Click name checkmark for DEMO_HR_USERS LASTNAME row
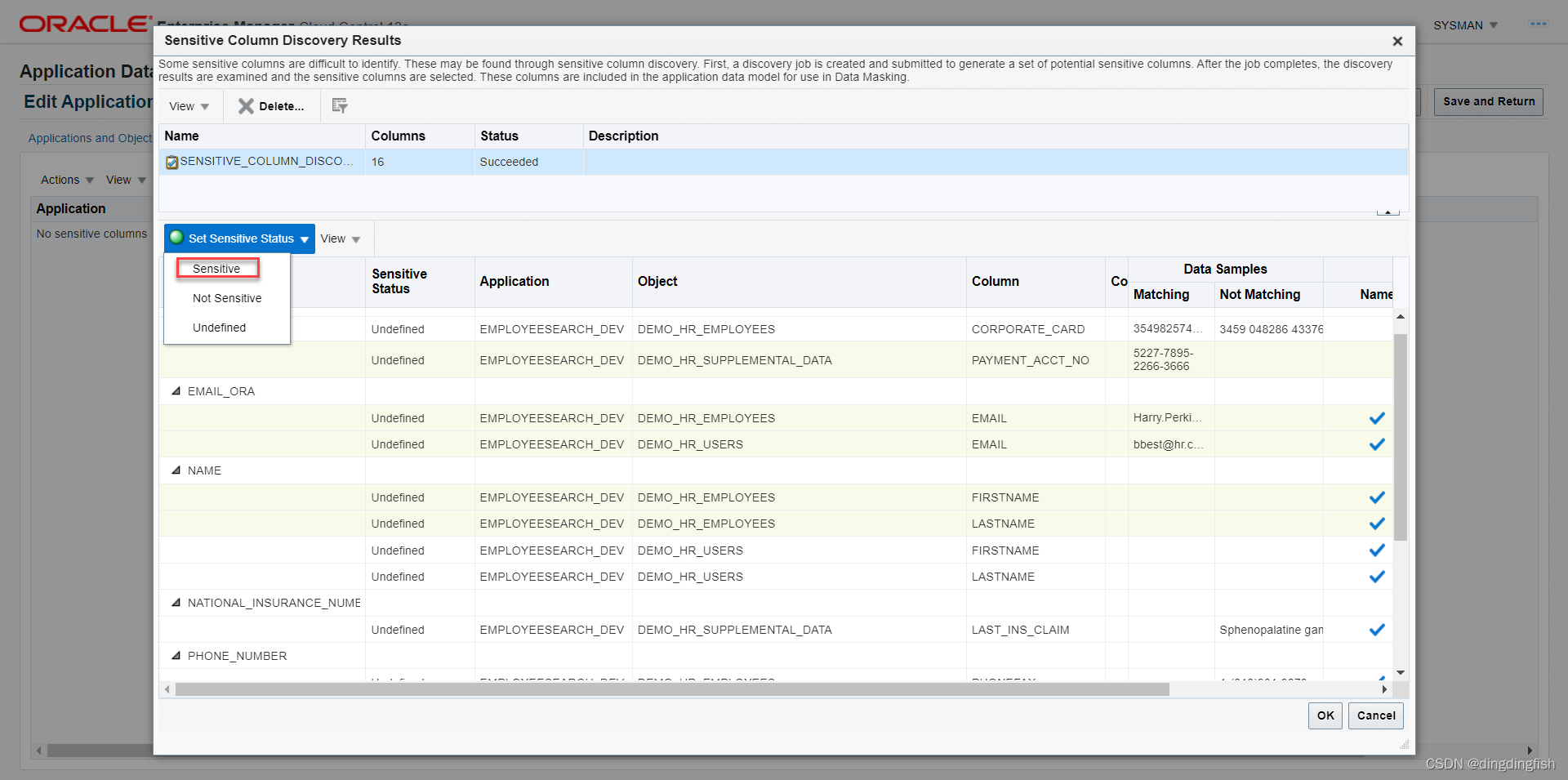Image resolution: width=1568 pixels, height=780 pixels. (x=1377, y=577)
